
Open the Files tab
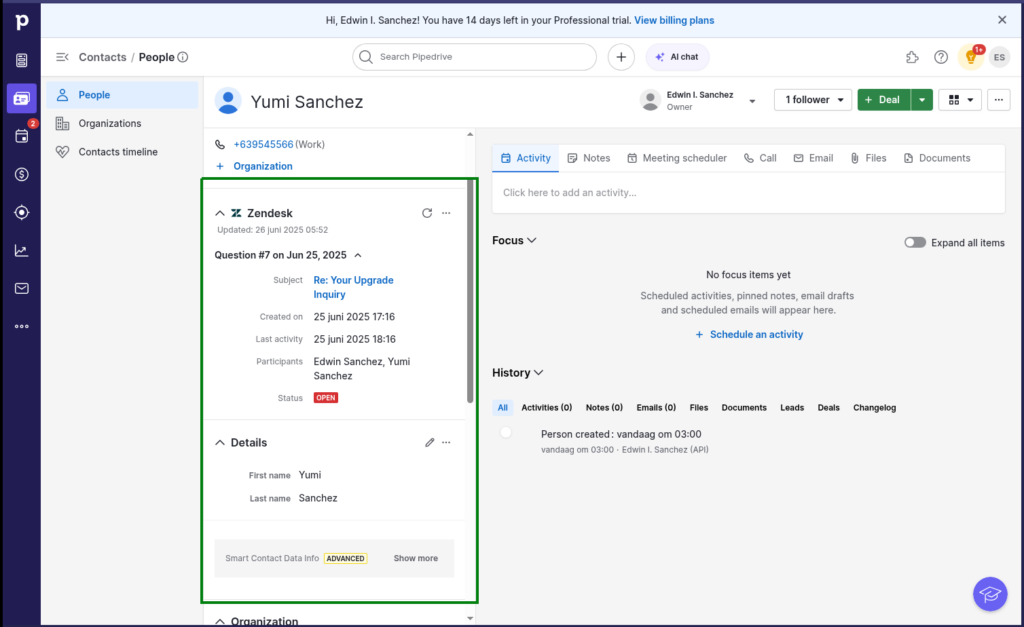868,158
